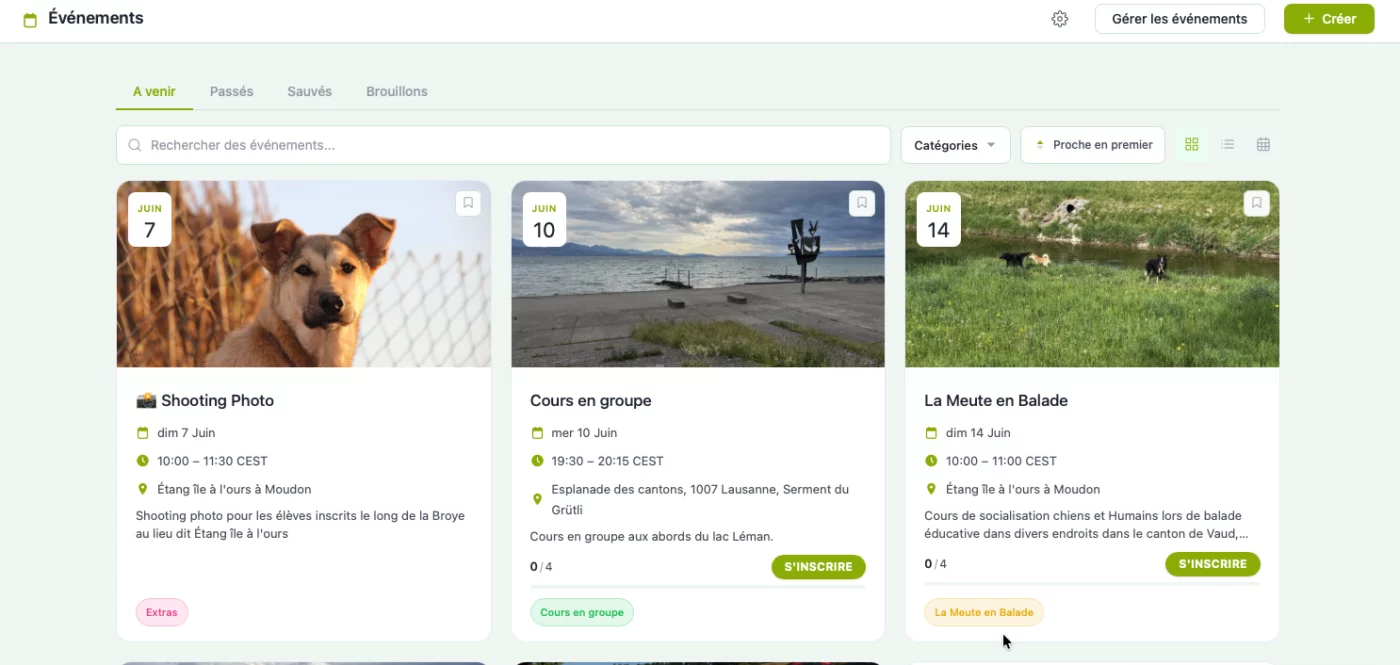
Task: Register for Cours en groupe event
Action: (x=818, y=567)
